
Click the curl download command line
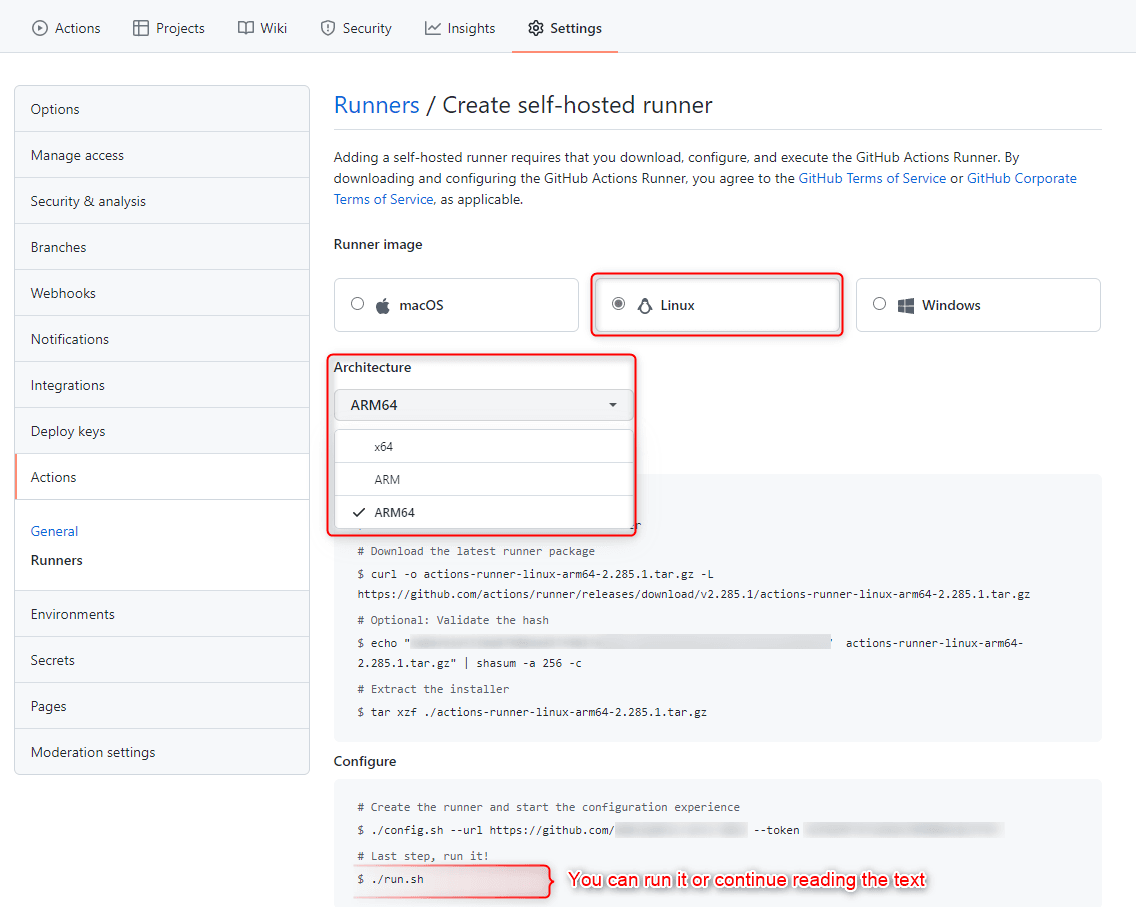click(535, 574)
